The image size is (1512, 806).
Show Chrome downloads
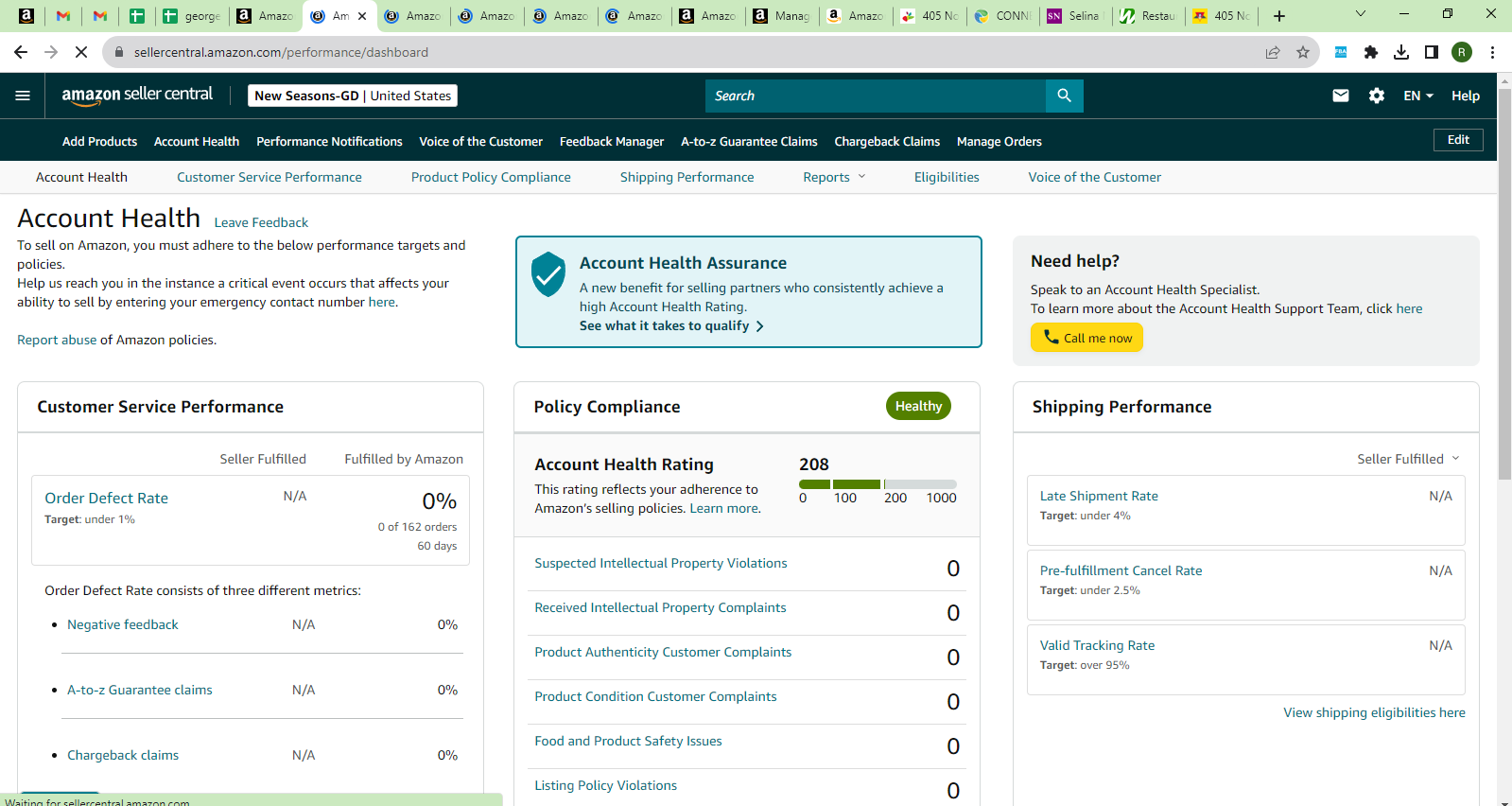click(x=1401, y=52)
